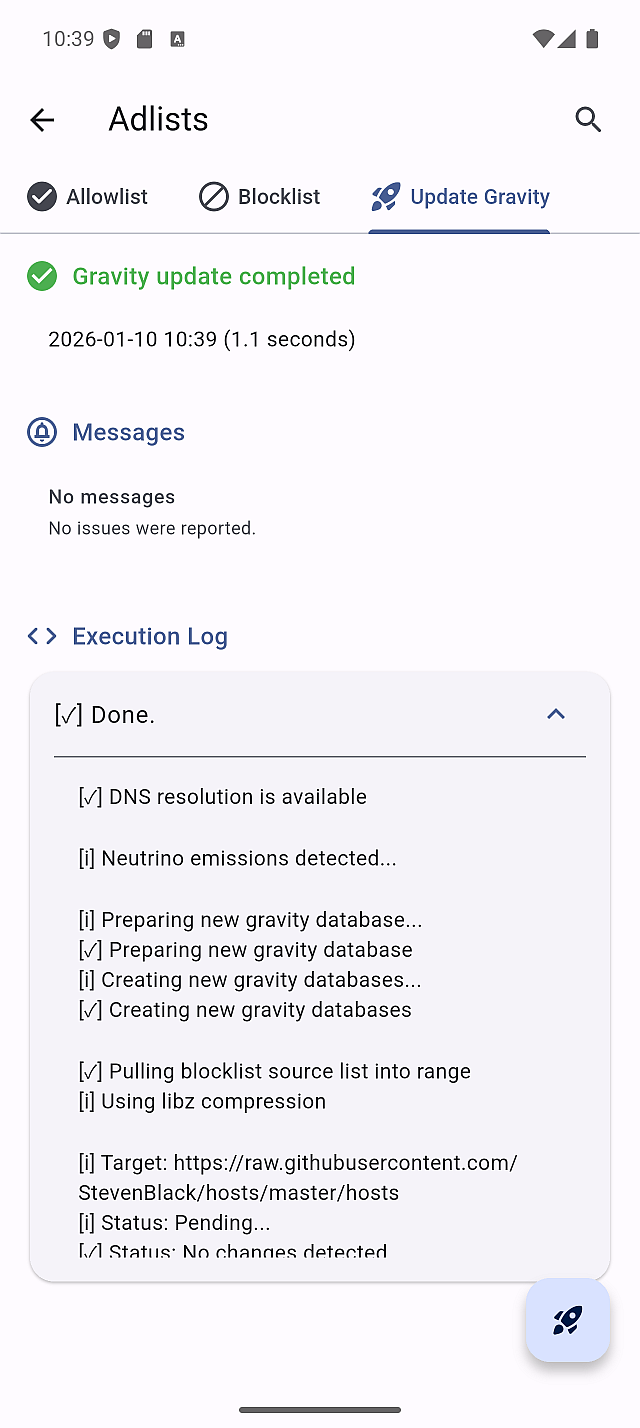The image size is (640, 1428).
Task: Tap the "[✓] Done." log header
Action: pos(105,715)
